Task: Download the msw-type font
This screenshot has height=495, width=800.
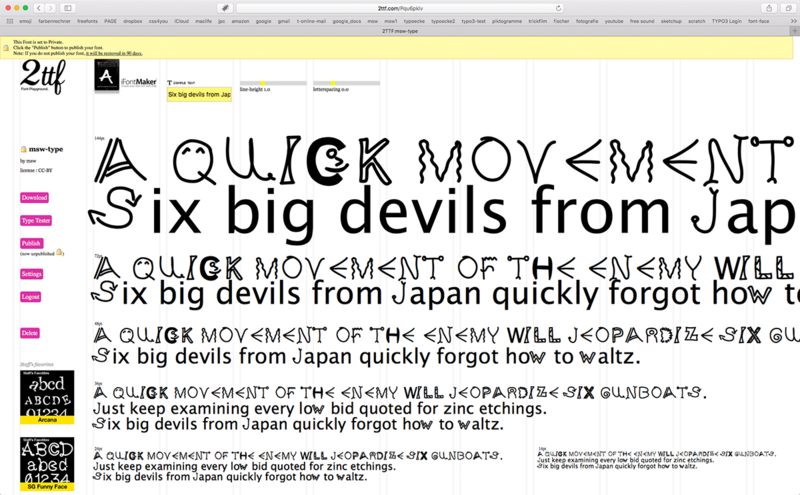Action: pos(34,198)
